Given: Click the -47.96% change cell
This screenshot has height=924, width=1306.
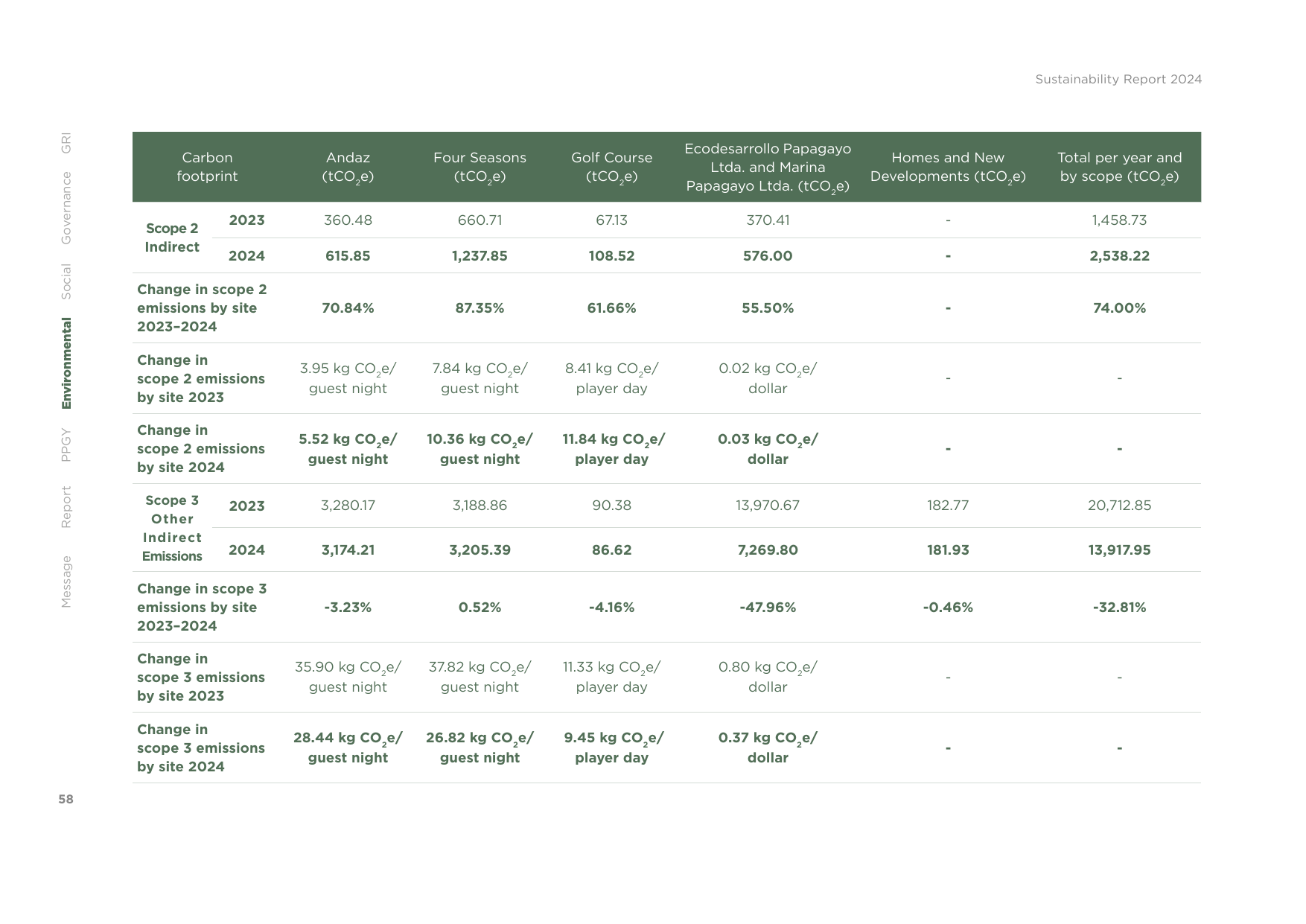Looking at the screenshot, I should pos(768,608).
